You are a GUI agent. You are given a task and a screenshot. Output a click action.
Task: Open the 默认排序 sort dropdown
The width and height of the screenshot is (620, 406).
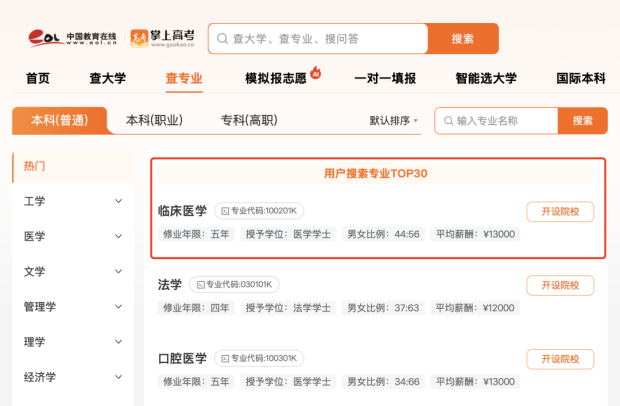pos(393,121)
